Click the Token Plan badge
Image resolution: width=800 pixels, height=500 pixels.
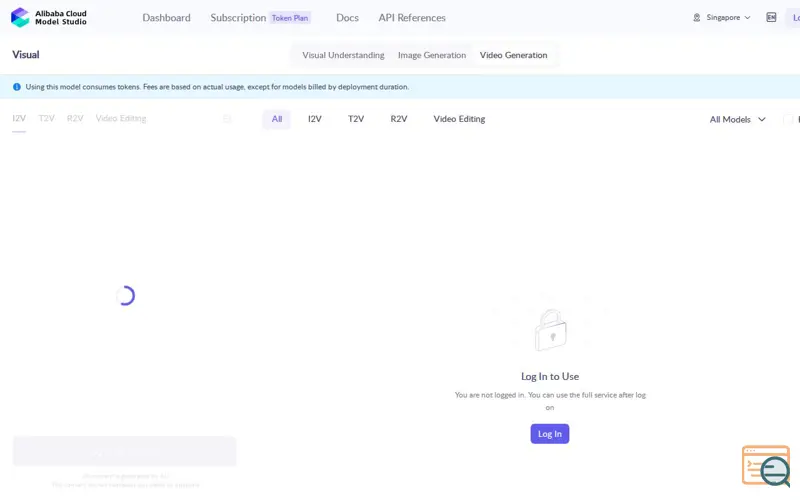[290, 18]
